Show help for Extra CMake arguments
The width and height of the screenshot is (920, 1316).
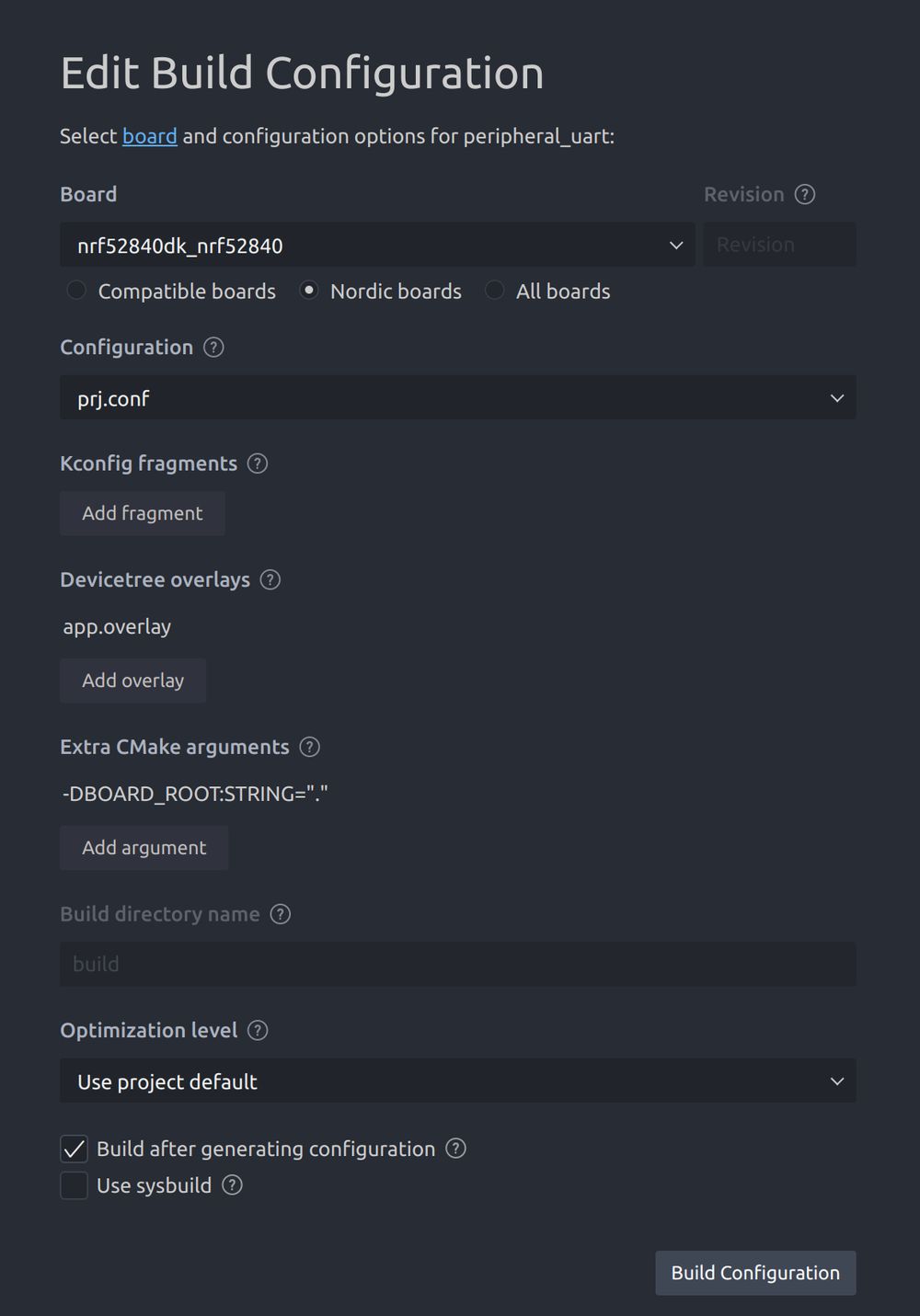pyautogui.click(x=310, y=747)
